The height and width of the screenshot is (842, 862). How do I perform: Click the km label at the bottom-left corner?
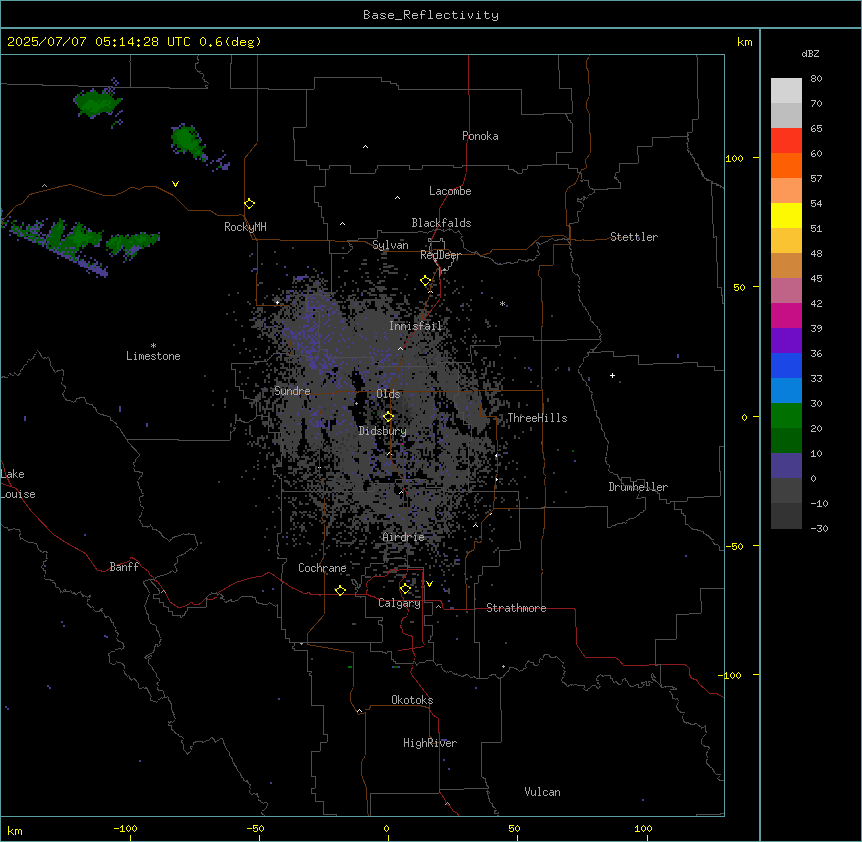click(15, 830)
